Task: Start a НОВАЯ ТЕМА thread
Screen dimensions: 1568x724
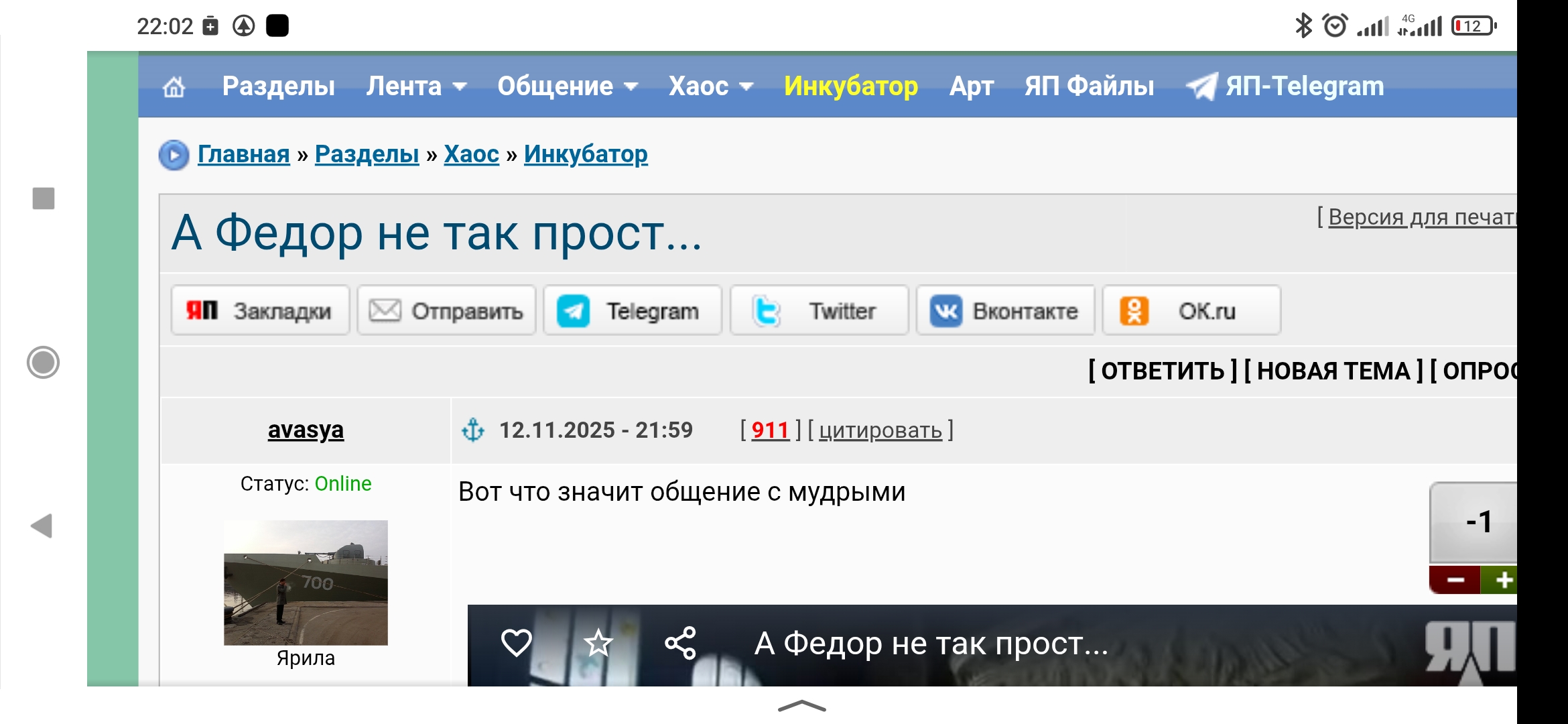Action: 1333,371
